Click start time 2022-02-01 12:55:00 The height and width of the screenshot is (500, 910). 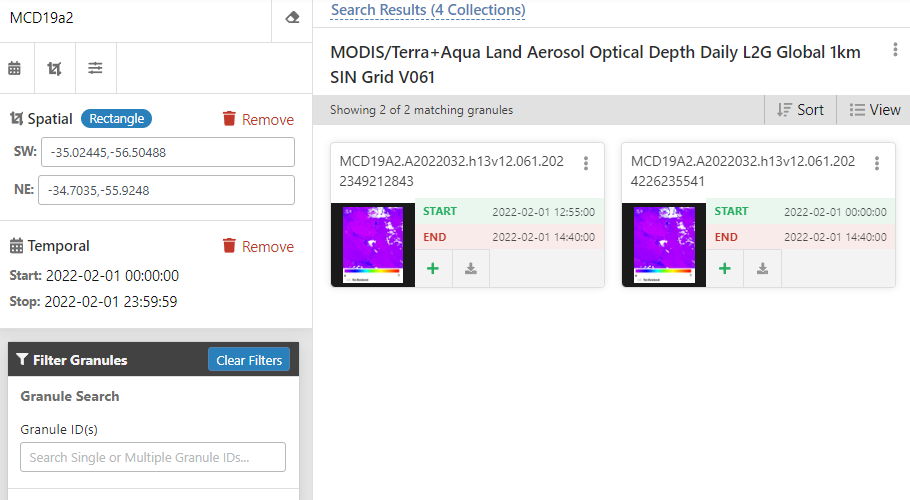point(543,212)
